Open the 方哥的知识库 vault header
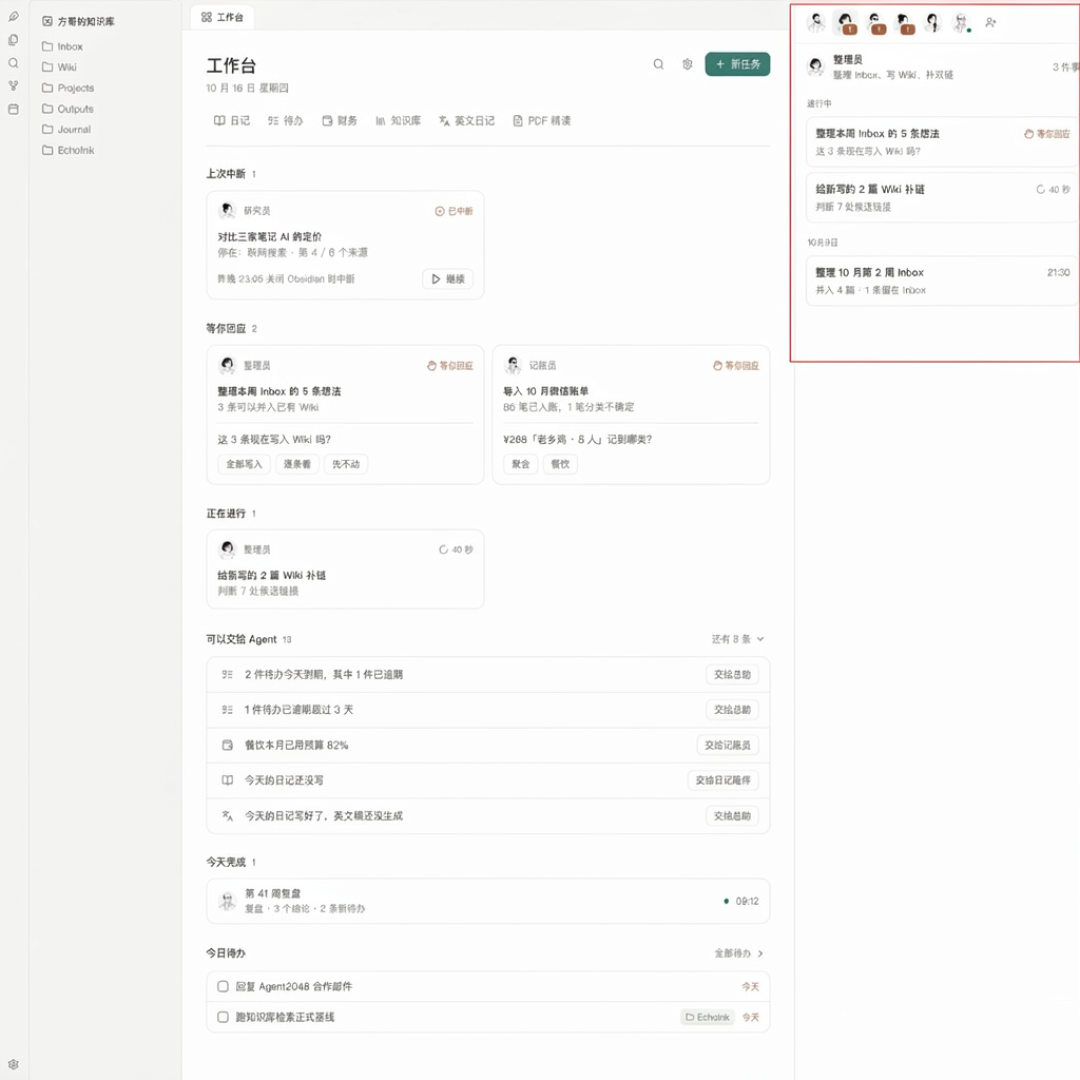Image resolution: width=1080 pixels, height=1080 pixels. click(78, 21)
